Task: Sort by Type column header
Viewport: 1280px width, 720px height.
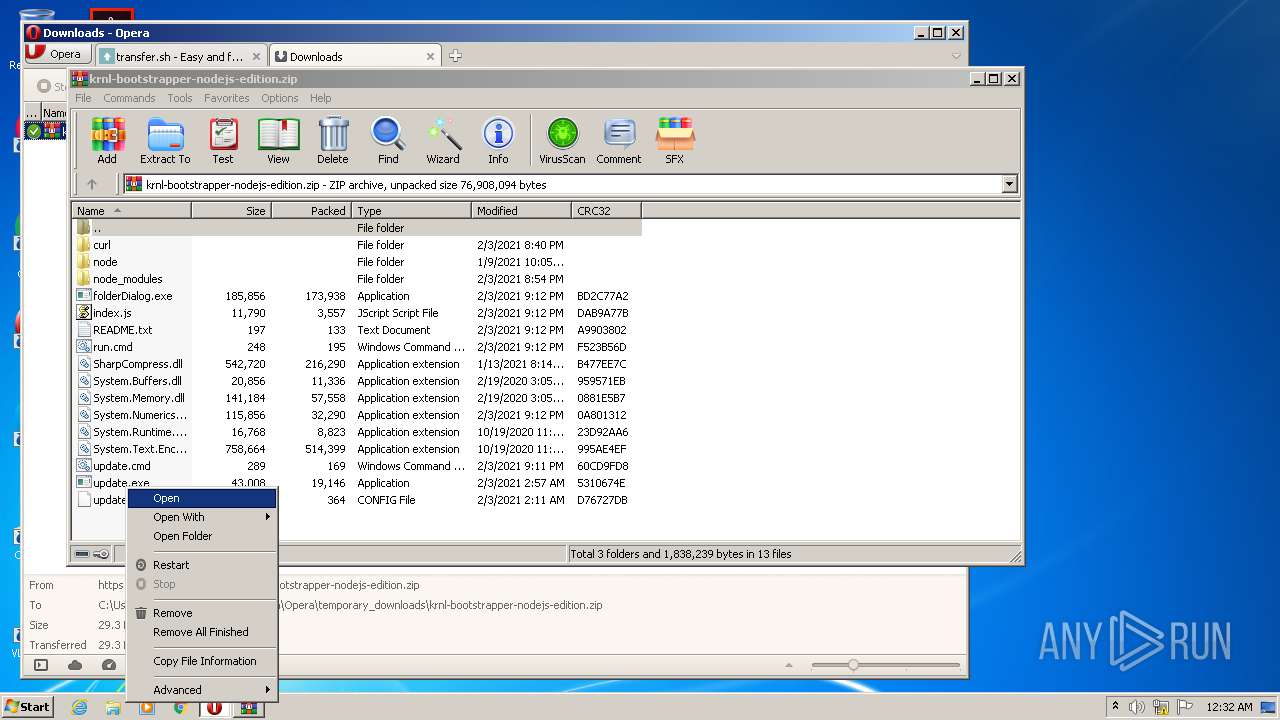Action: click(411, 211)
